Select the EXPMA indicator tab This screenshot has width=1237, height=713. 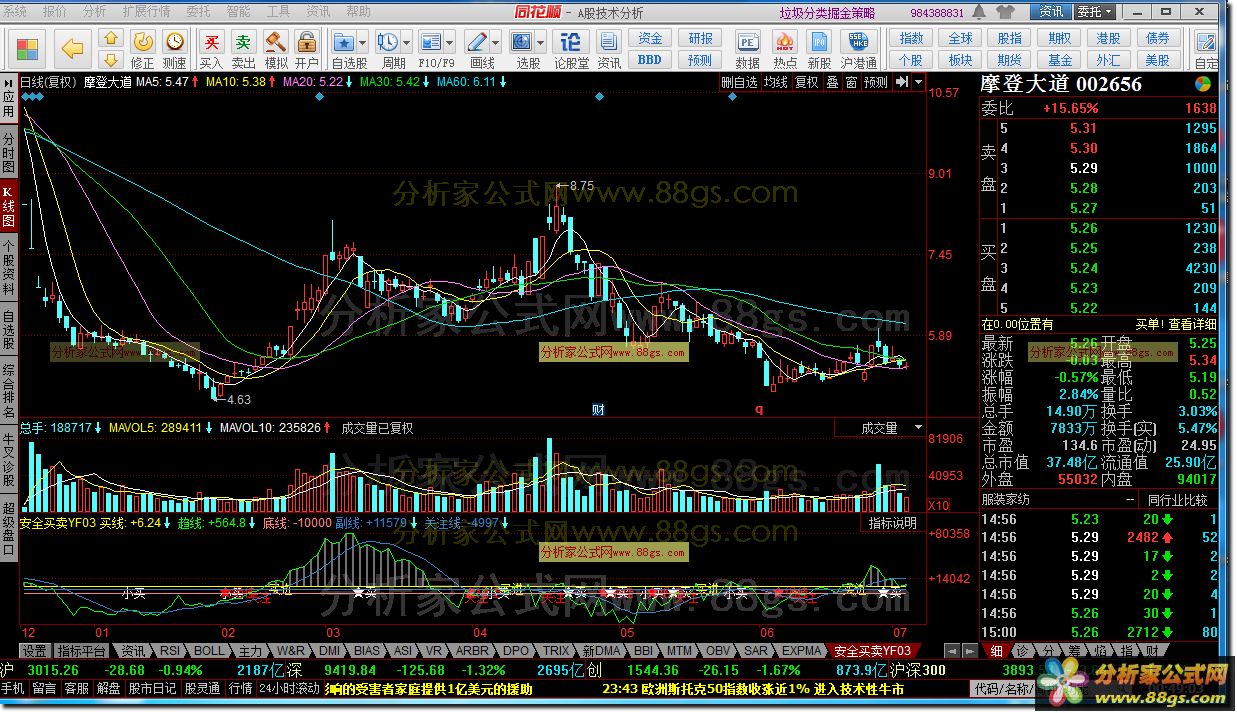click(x=801, y=650)
